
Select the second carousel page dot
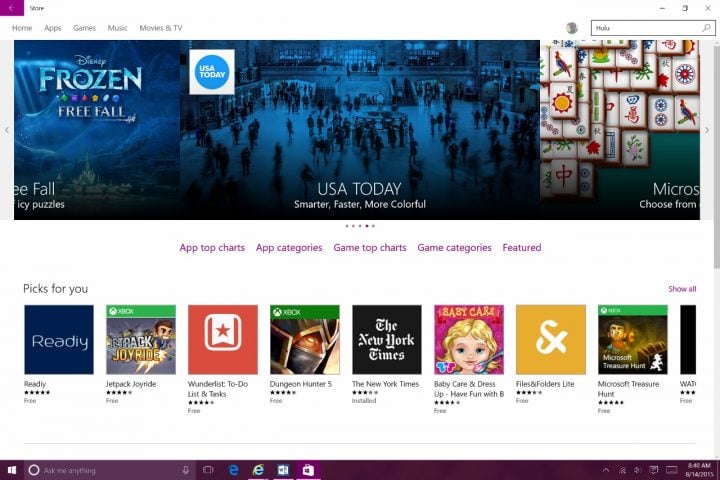tap(353, 226)
